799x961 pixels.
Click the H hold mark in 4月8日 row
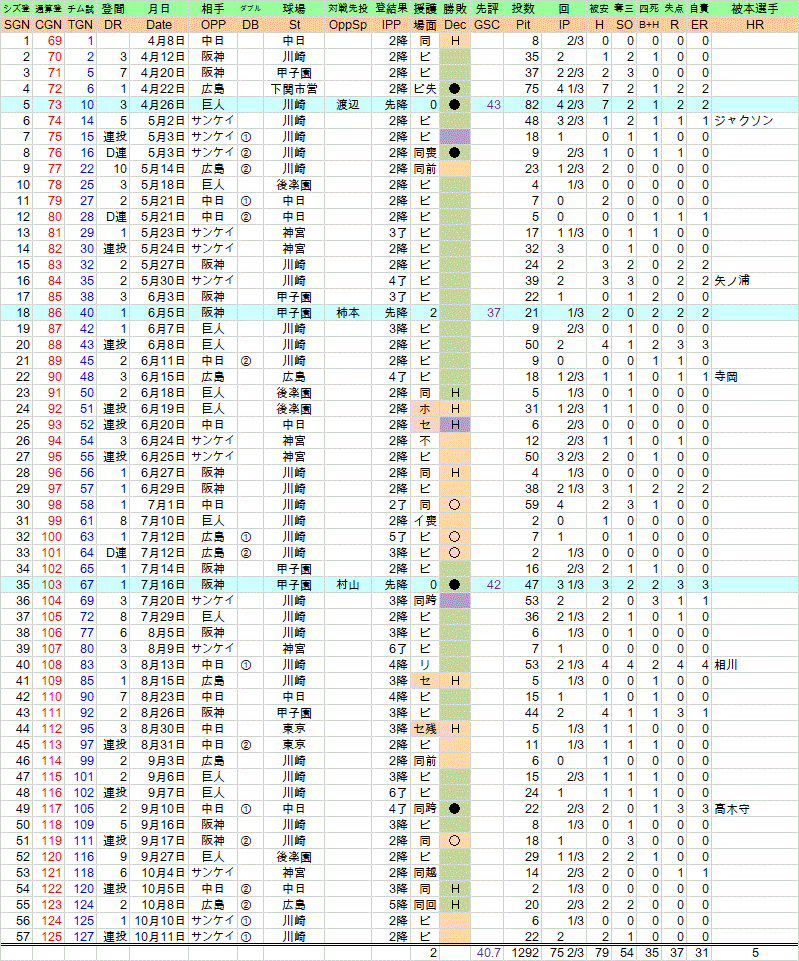pyautogui.click(x=455, y=41)
